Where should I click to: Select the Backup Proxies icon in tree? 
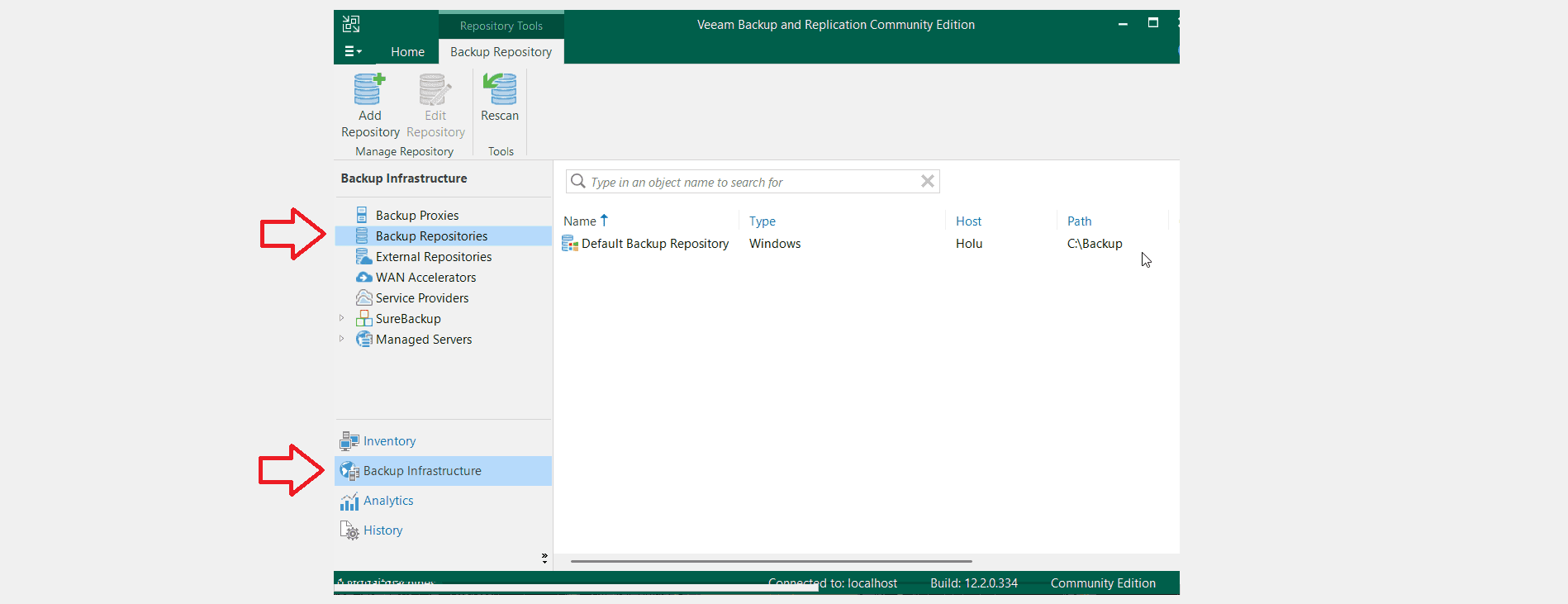tap(362, 215)
